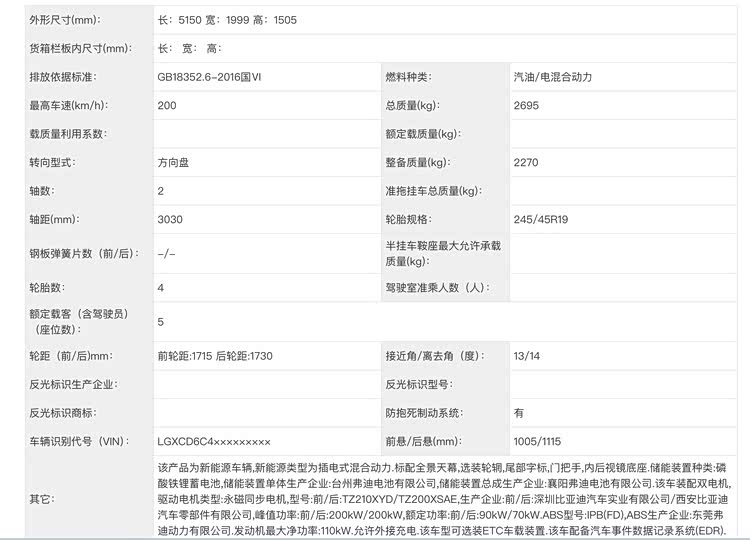Click the 接近角/离去角 value 13/14
Screen dimensions: 750x540
point(526,356)
